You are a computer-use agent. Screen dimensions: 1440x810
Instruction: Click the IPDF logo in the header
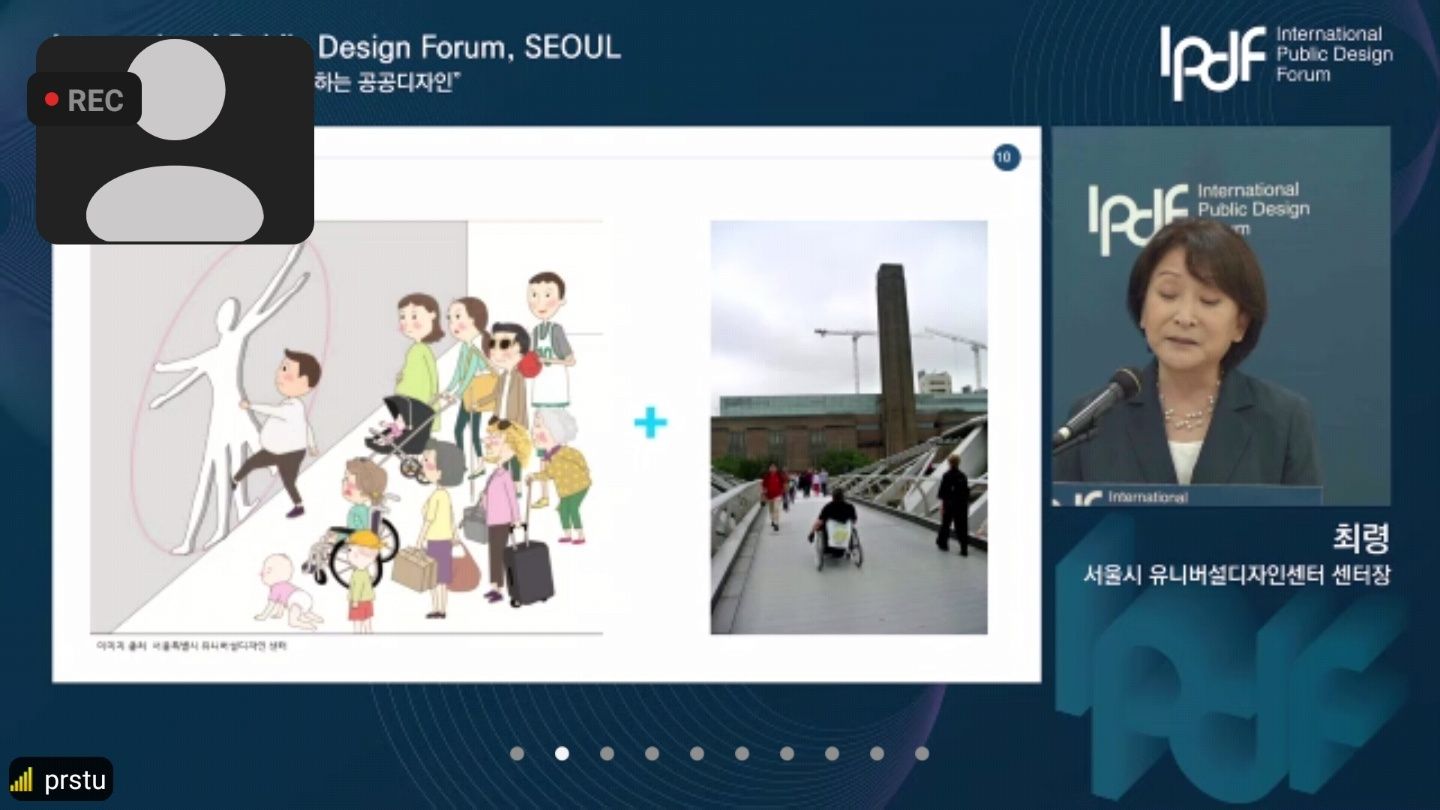coord(1212,62)
